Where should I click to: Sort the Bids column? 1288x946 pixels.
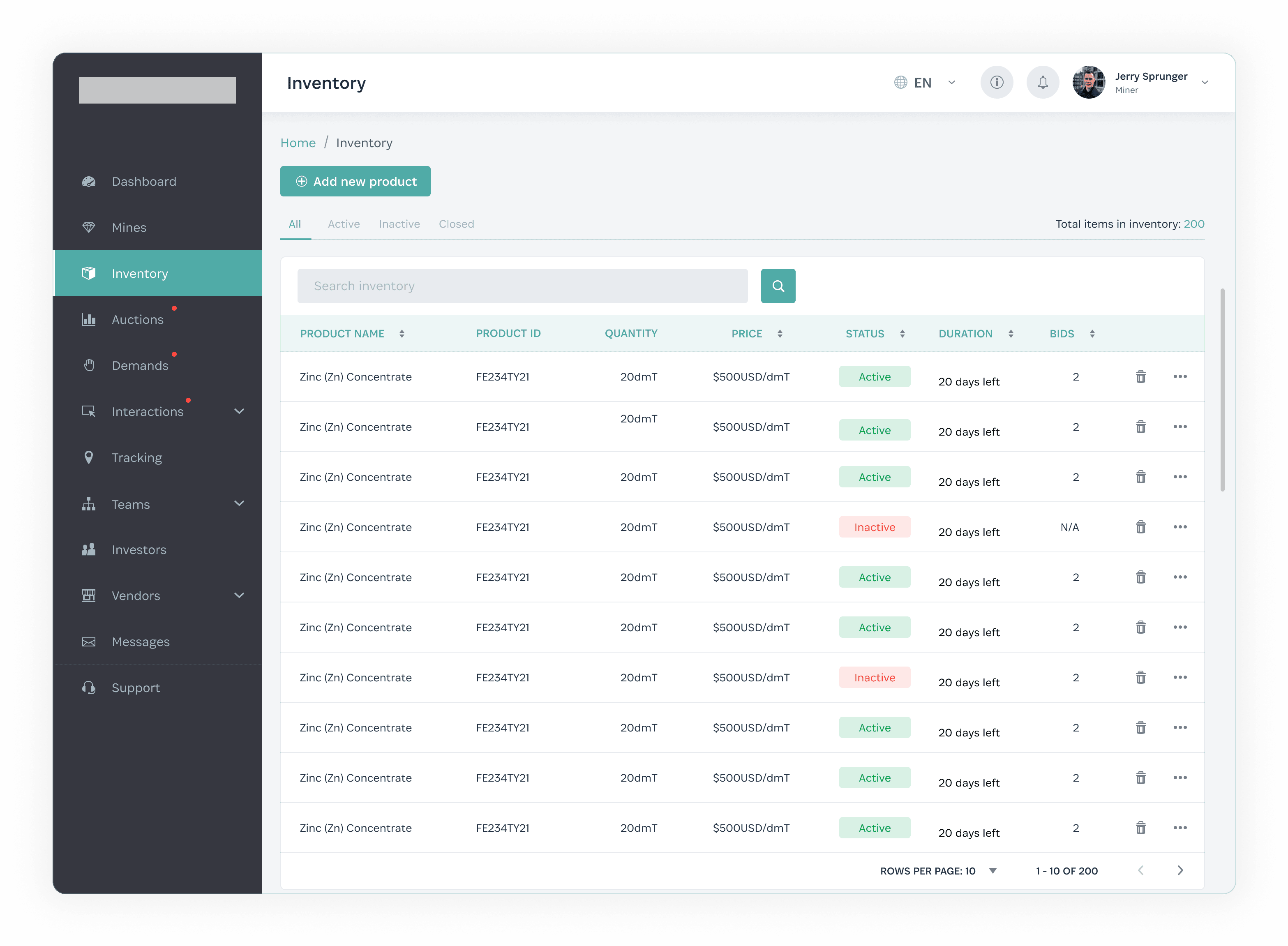1092,334
